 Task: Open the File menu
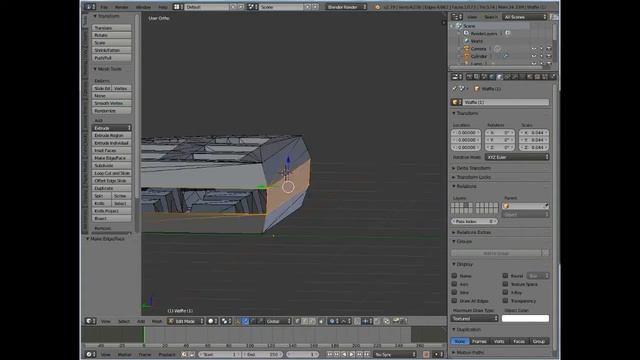click(x=104, y=7)
